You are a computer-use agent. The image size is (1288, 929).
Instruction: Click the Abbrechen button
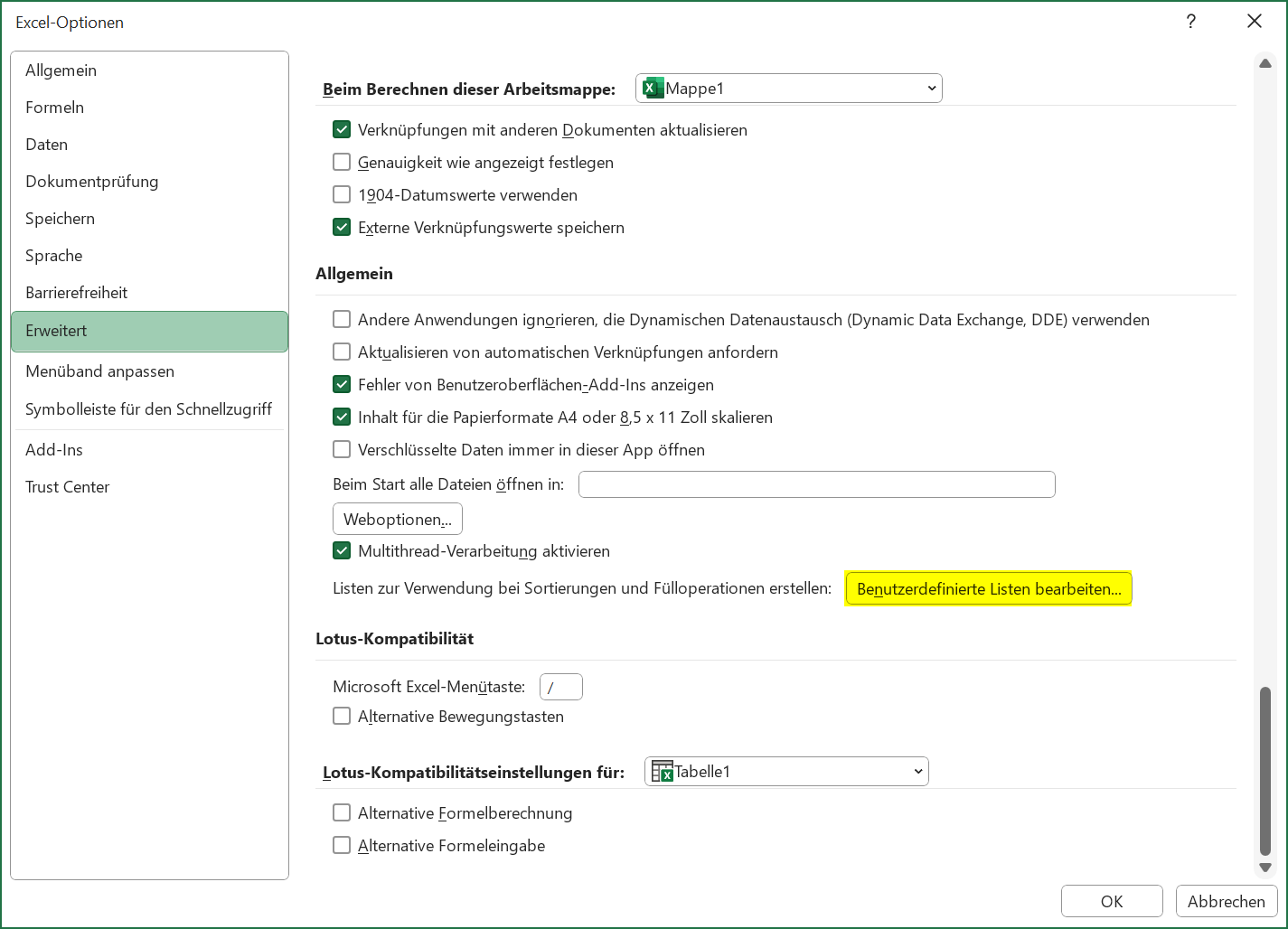point(1227,901)
